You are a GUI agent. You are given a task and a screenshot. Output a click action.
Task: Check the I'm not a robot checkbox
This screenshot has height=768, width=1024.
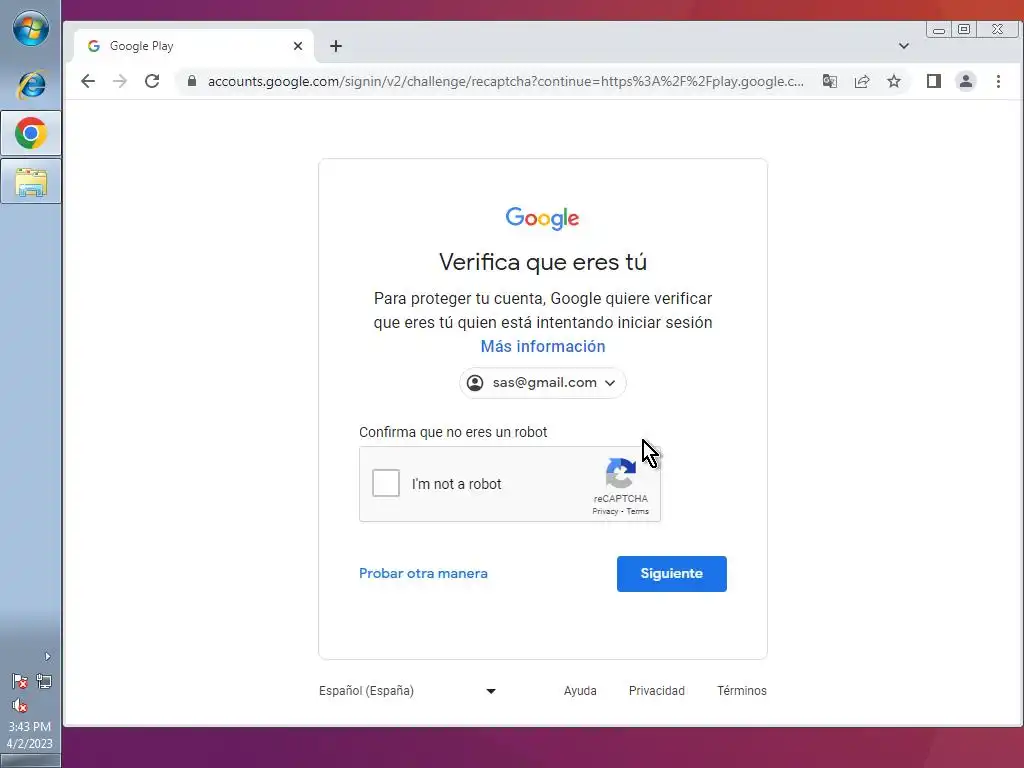pyautogui.click(x=386, y=483)
